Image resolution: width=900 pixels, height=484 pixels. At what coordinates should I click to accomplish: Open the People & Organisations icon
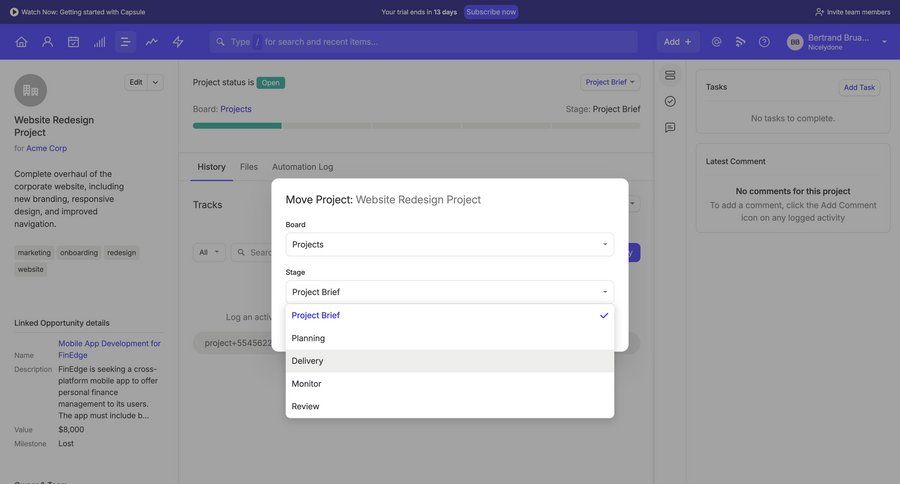click(x=47, y=42)
